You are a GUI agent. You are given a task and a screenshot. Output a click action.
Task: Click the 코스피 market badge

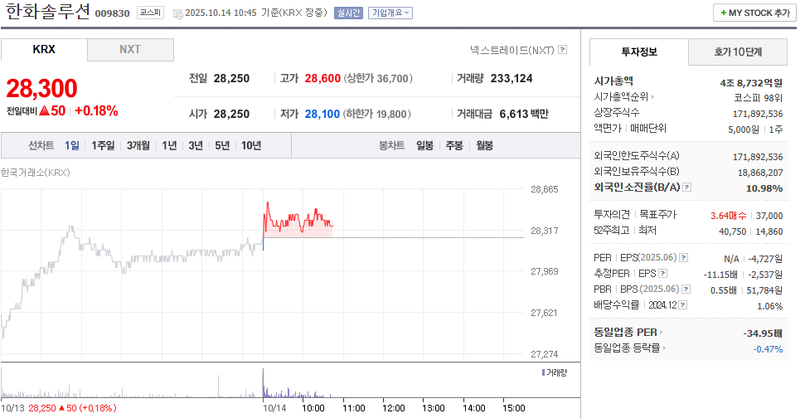click(151, 13)
